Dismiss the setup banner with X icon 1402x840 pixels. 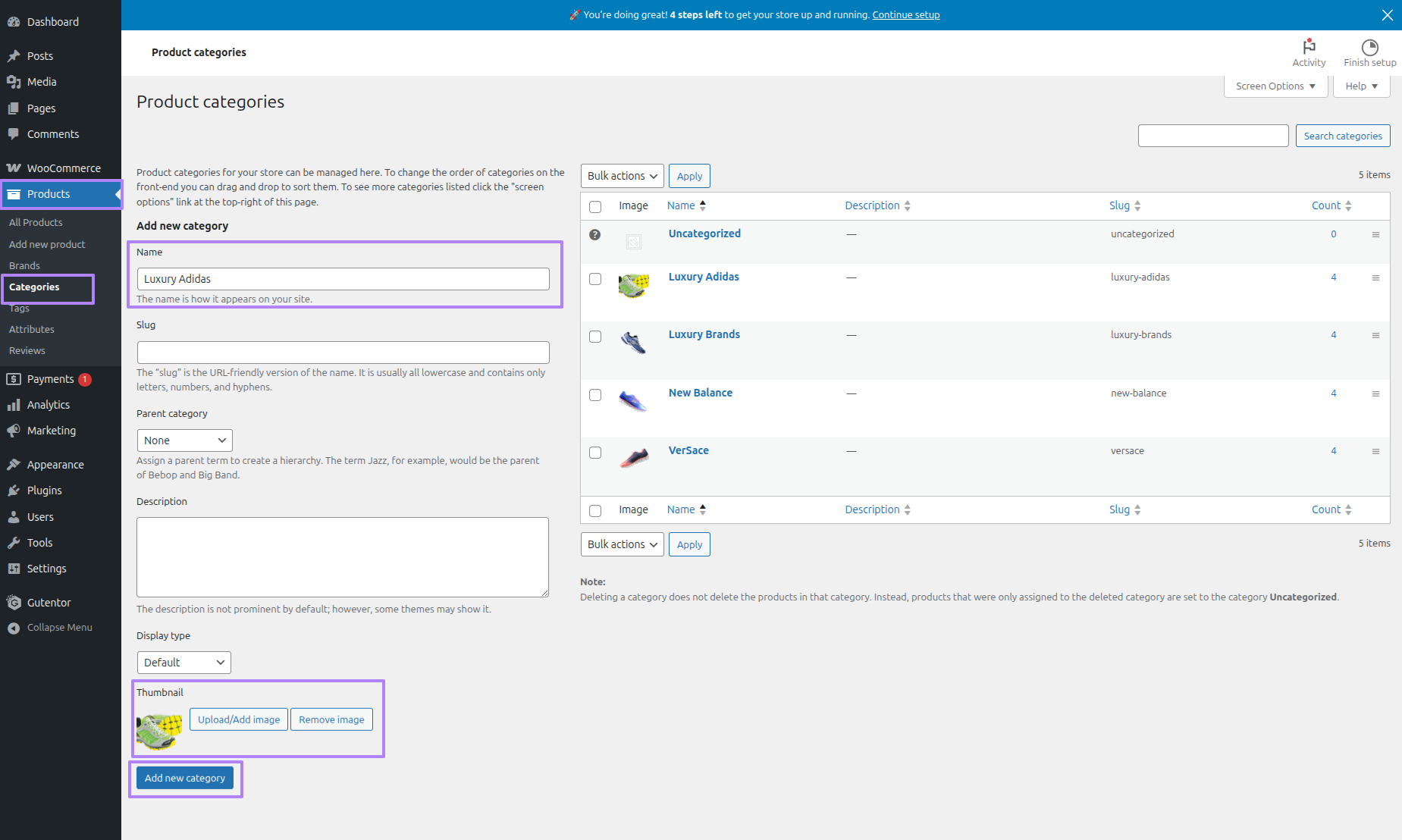click(1387, 15)
